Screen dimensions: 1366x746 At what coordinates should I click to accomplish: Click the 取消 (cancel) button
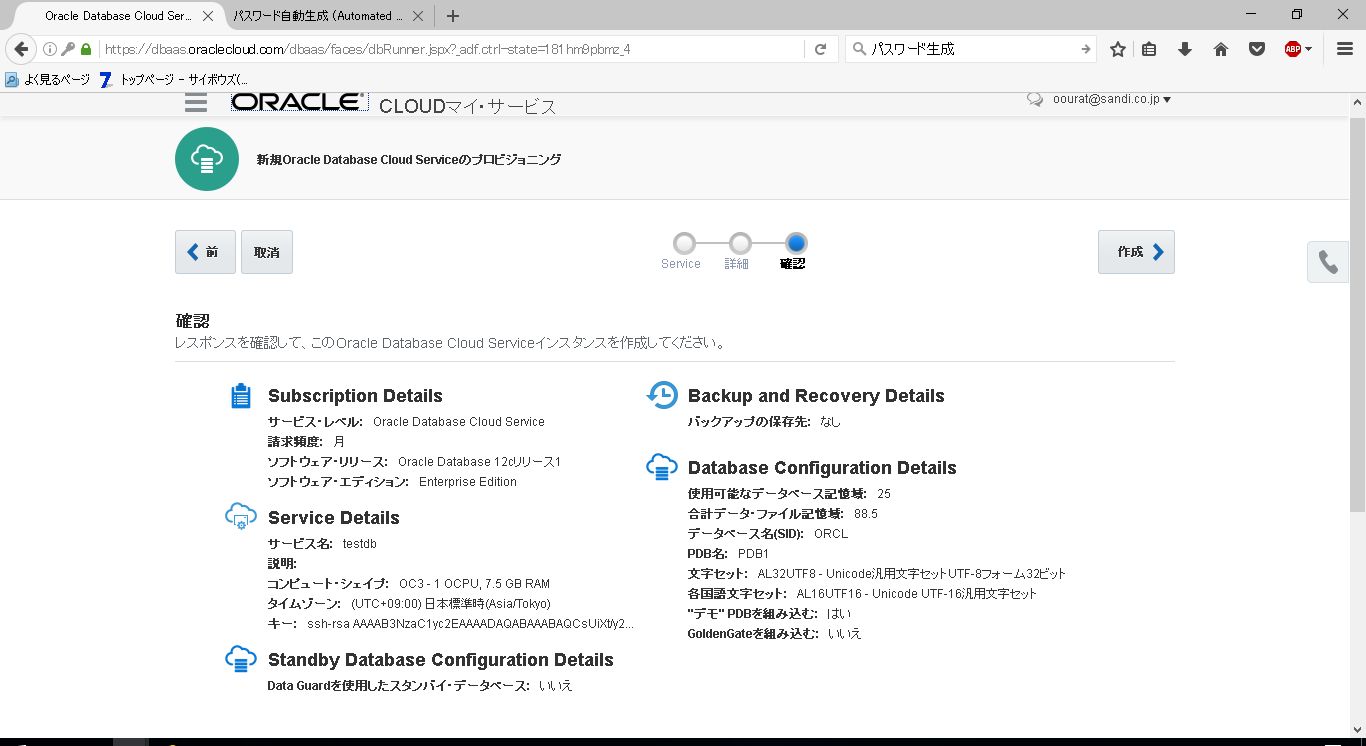point(267,252)
